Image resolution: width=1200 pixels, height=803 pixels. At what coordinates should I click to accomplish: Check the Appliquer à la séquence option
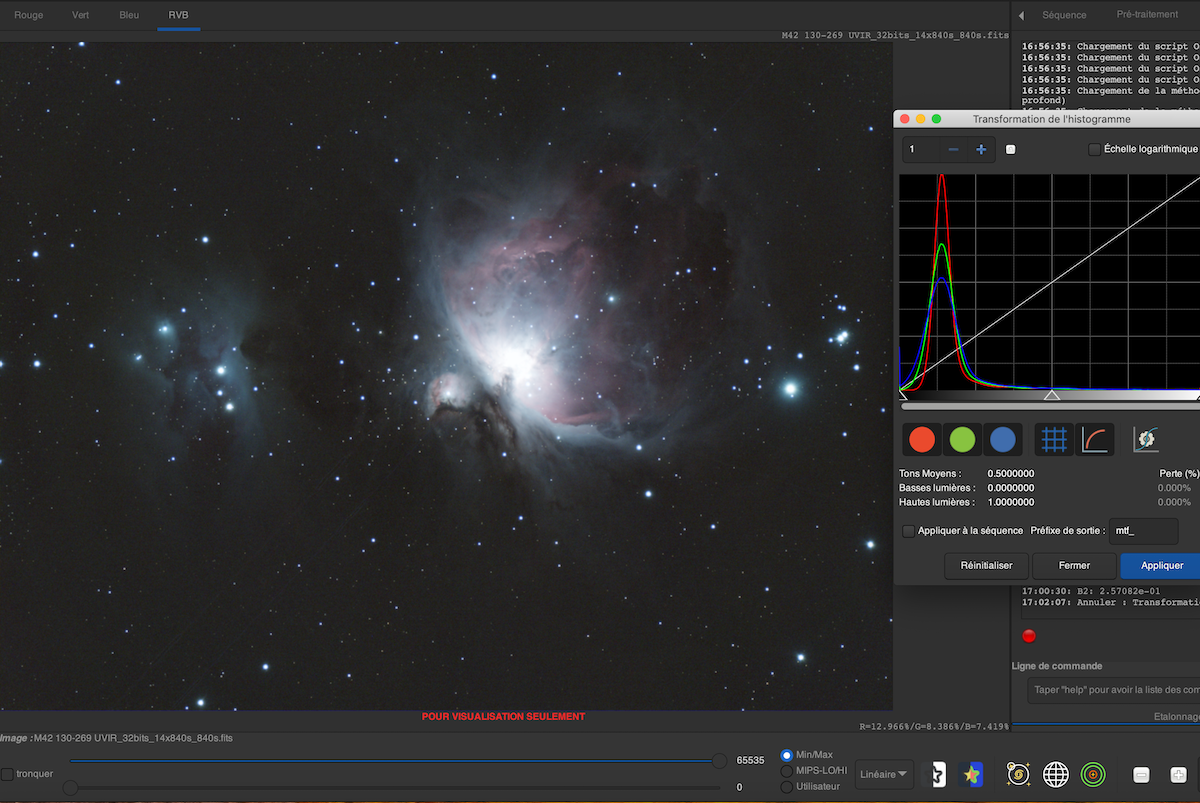click(x=908, y=531)
